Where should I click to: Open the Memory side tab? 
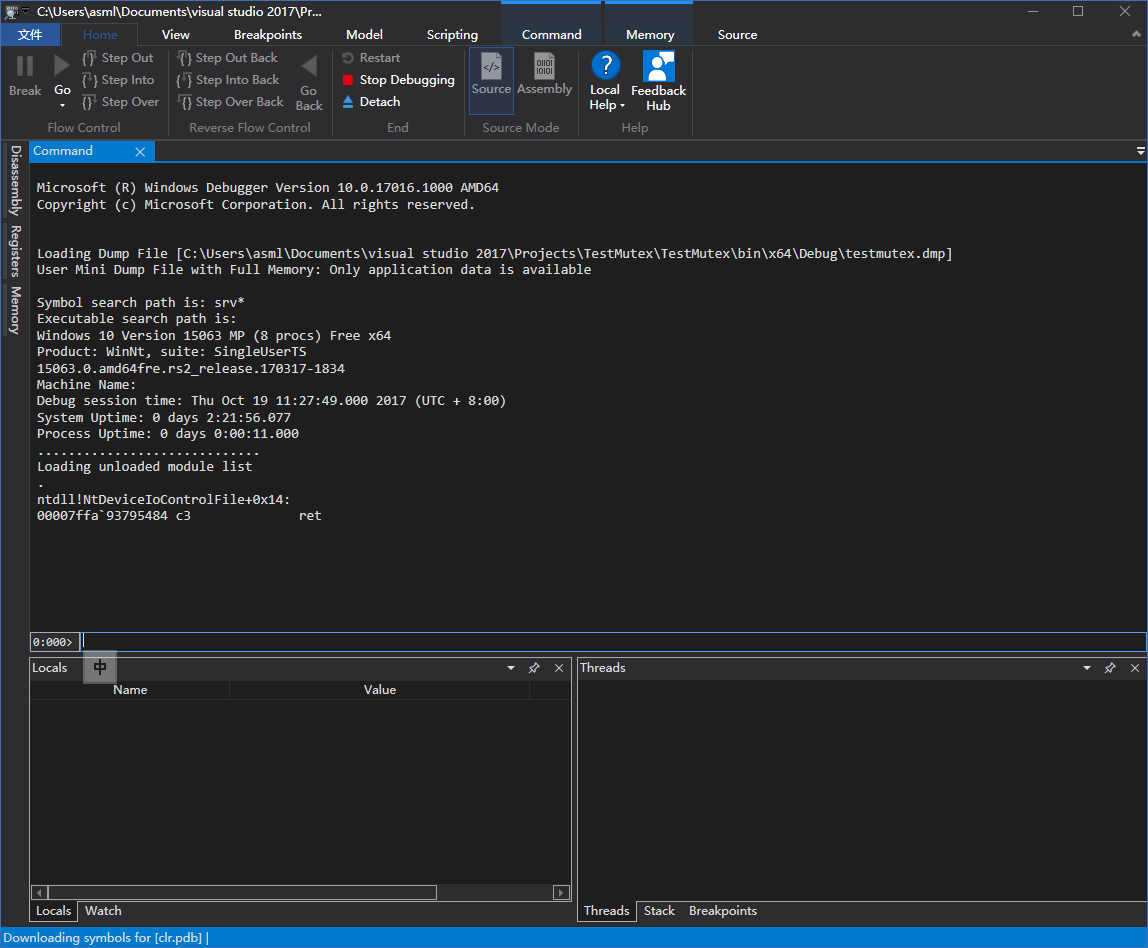tap(15, 311)
